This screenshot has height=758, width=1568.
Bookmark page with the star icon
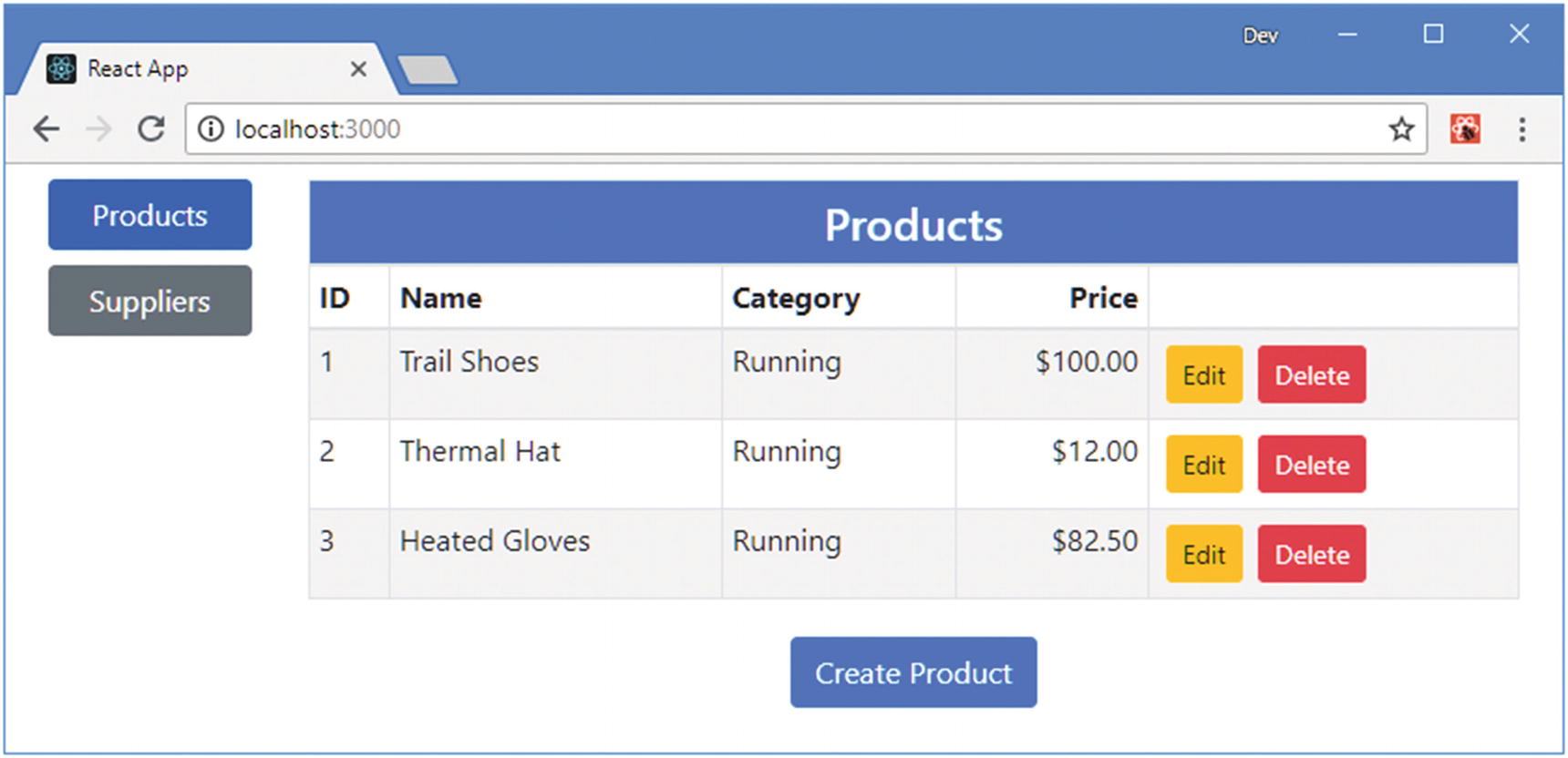1401,129
